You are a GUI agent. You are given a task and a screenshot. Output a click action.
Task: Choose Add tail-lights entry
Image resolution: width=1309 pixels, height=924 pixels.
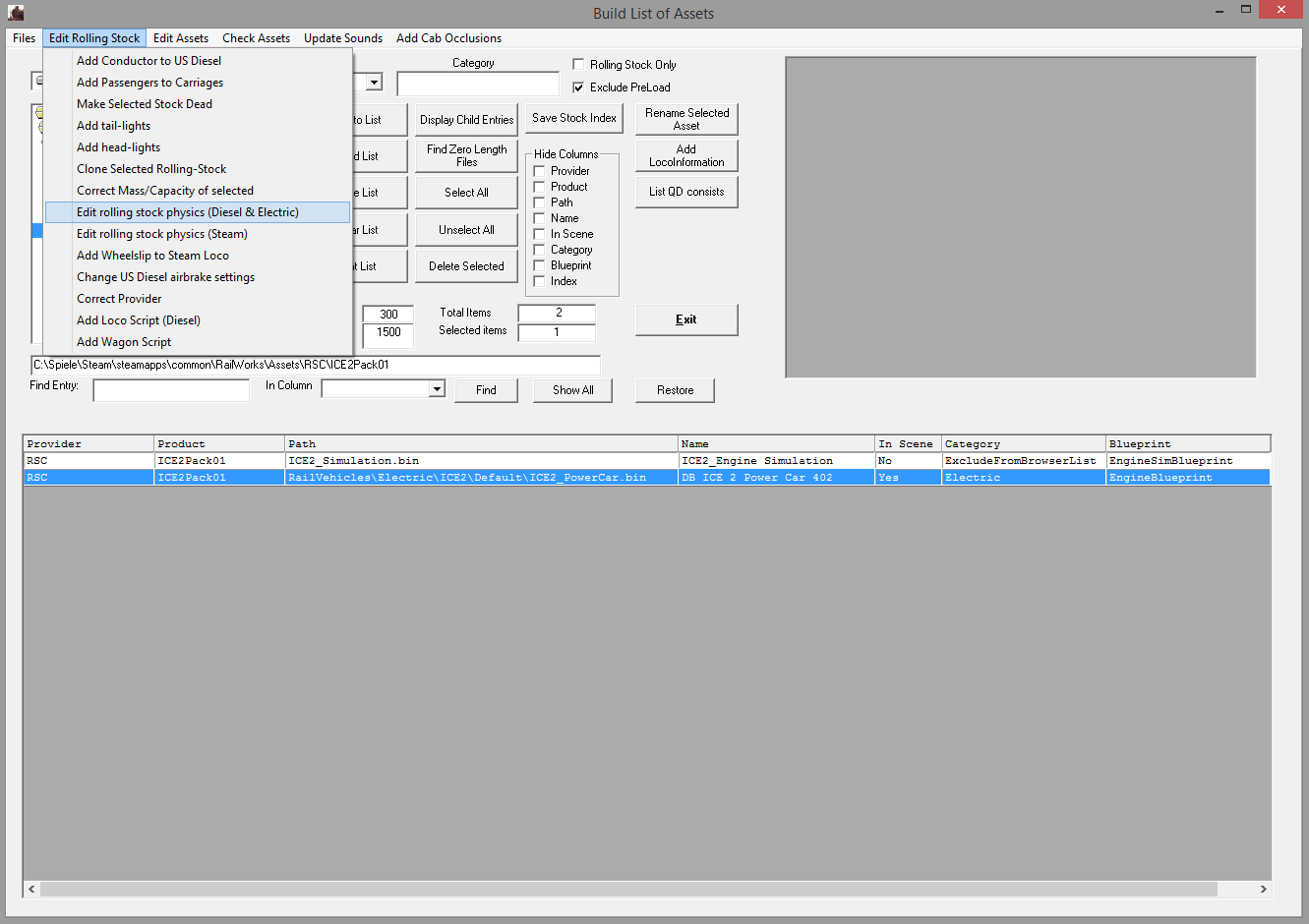point(198,126)
